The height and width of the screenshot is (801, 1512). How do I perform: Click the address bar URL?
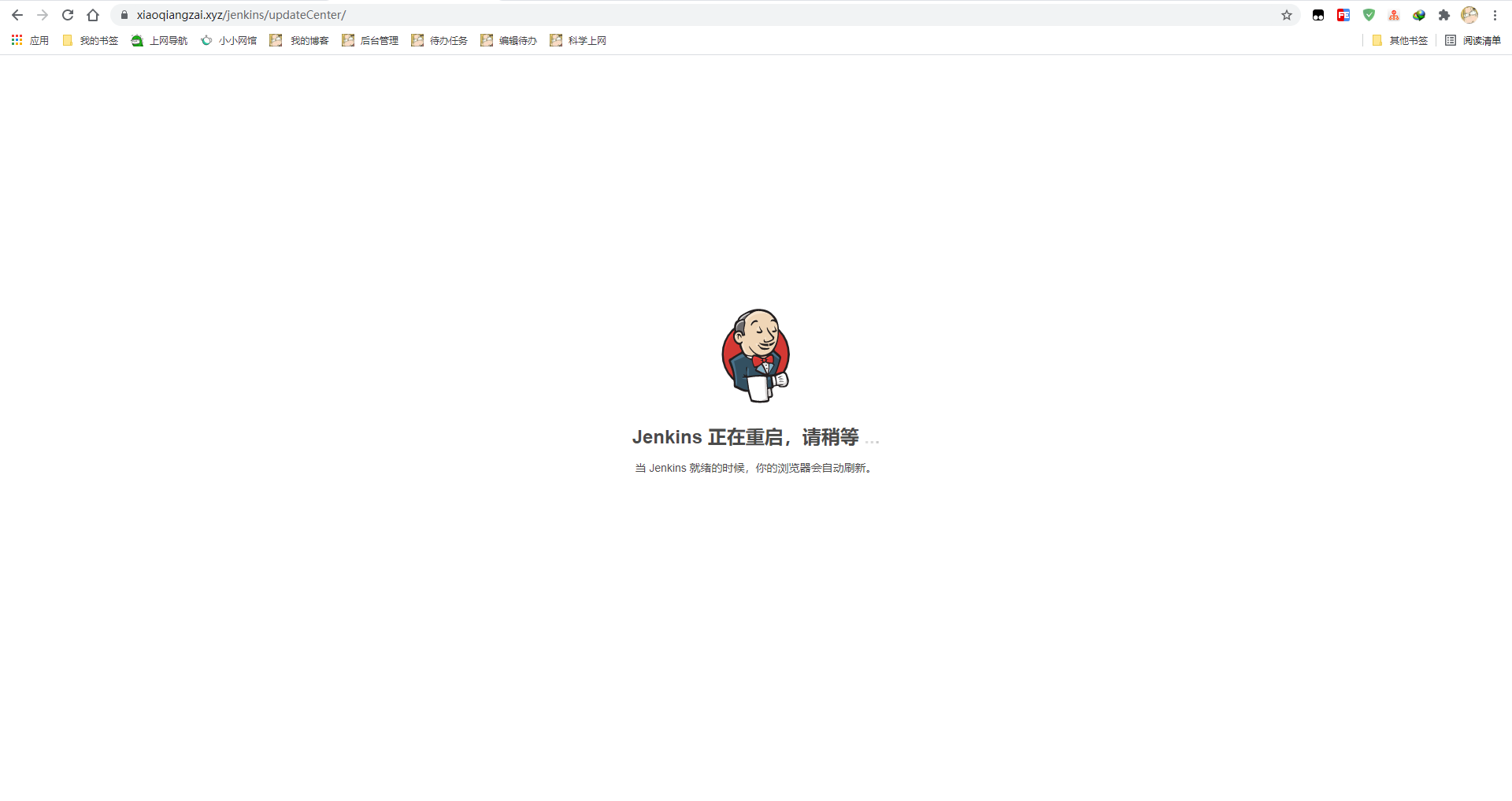tap(241, 15)
